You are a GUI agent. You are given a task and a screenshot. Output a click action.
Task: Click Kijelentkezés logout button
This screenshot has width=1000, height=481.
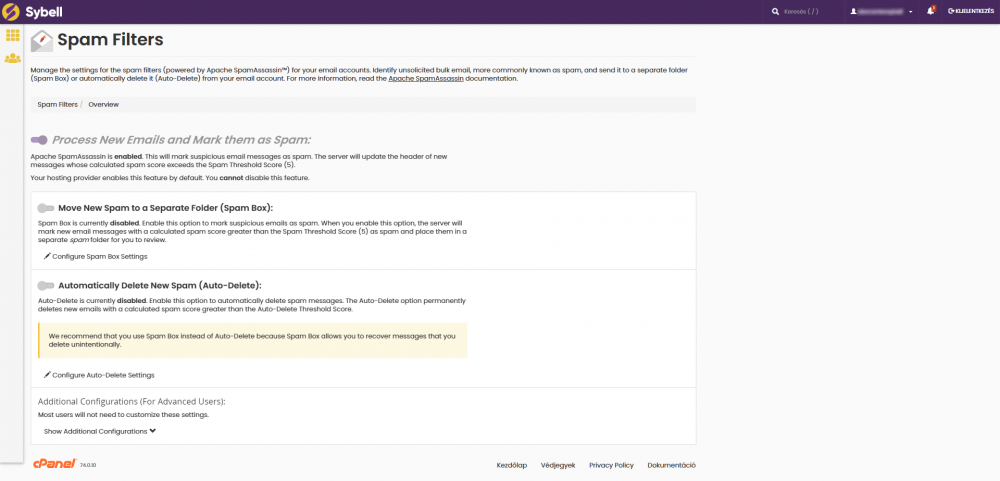coord(971,11)
